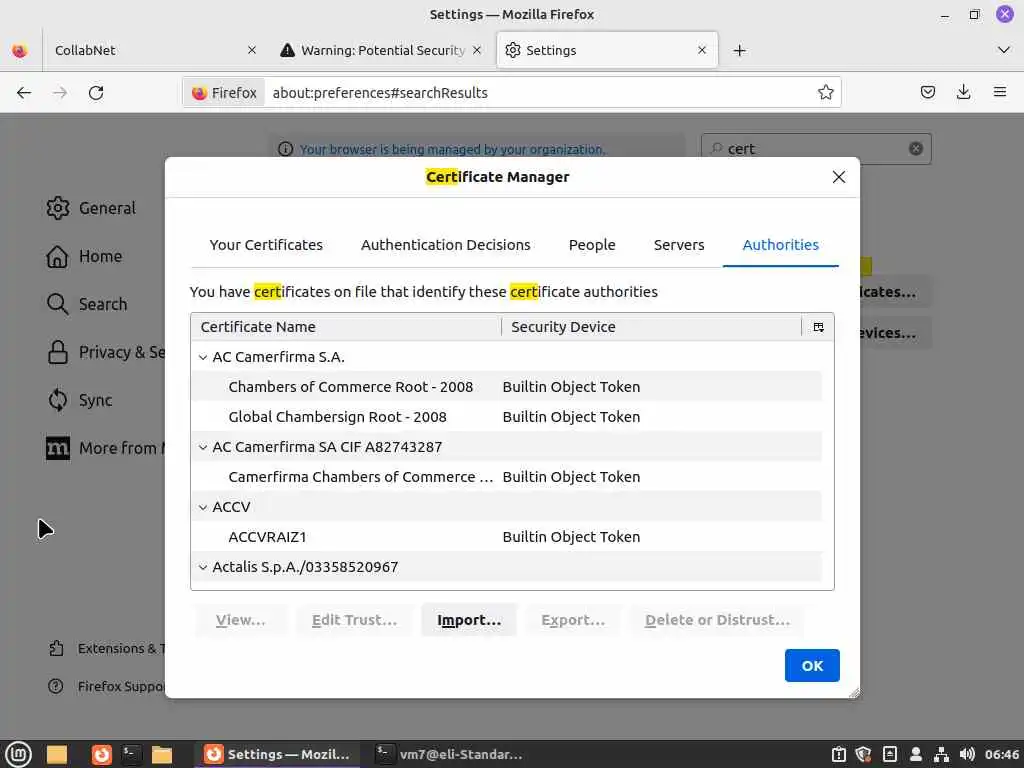Open Sync settings category
1024x768 pixels.
[80, 400]
